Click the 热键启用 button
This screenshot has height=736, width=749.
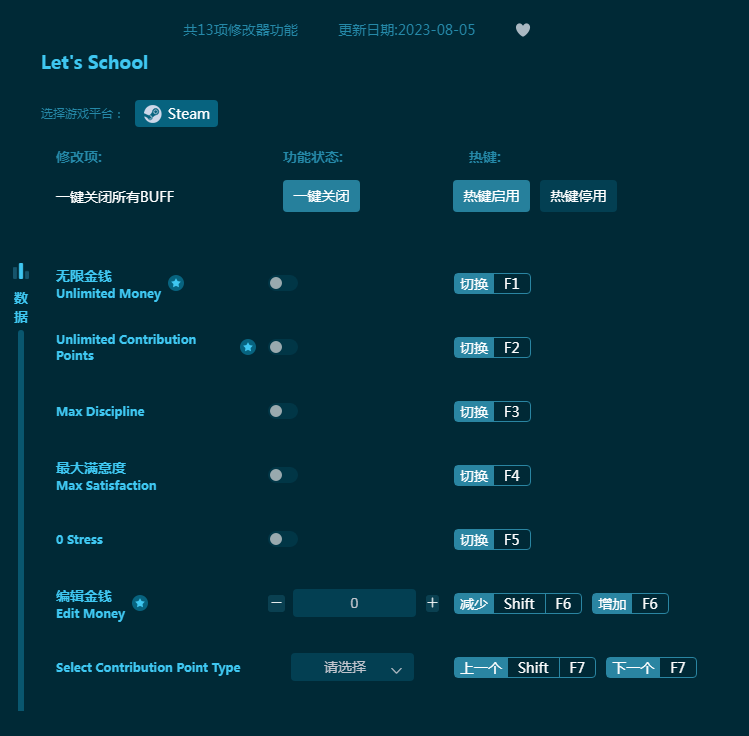click(x=491, y=196)
